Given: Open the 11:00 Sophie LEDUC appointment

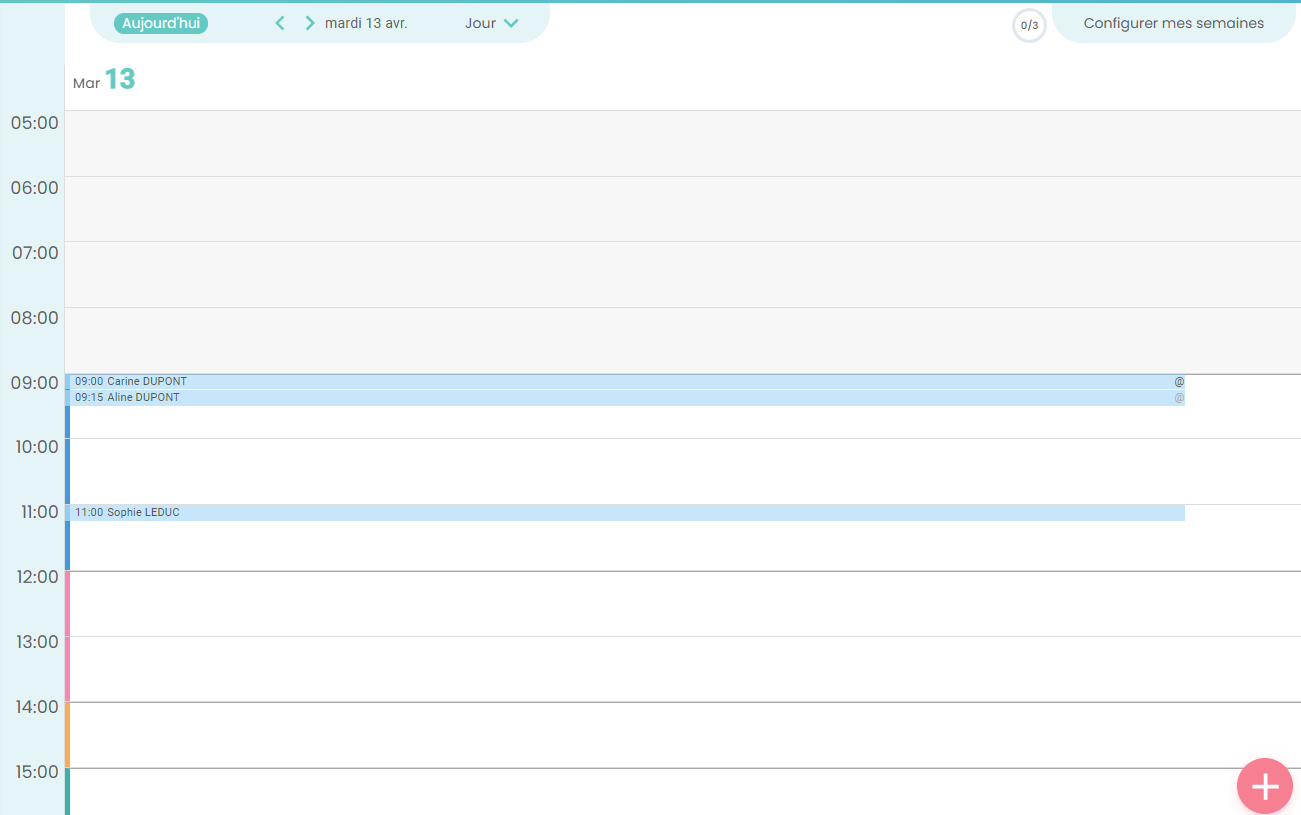Looking at the screenshot, I should tap(600, 513).
